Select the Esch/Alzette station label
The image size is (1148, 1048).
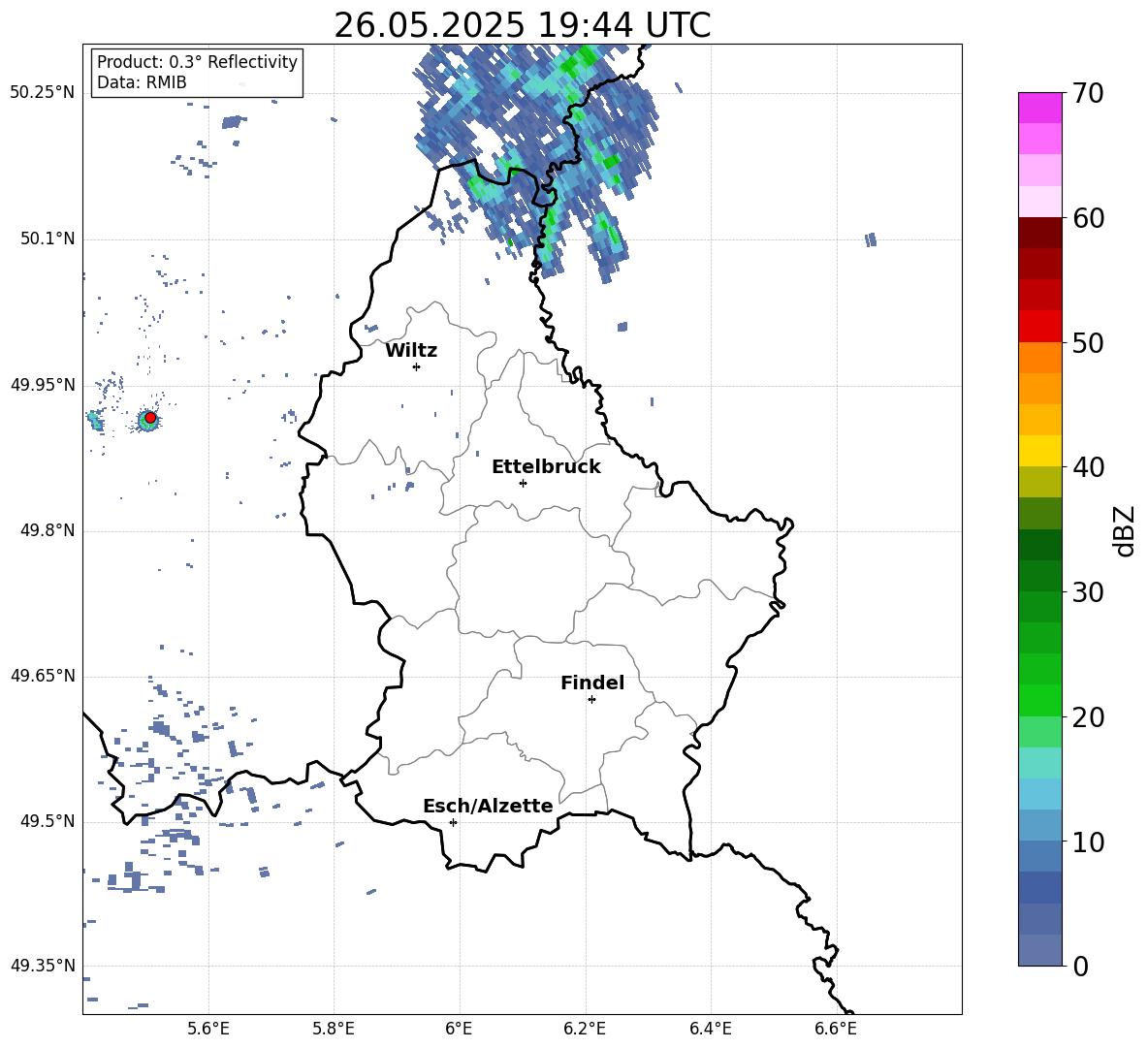488,806
